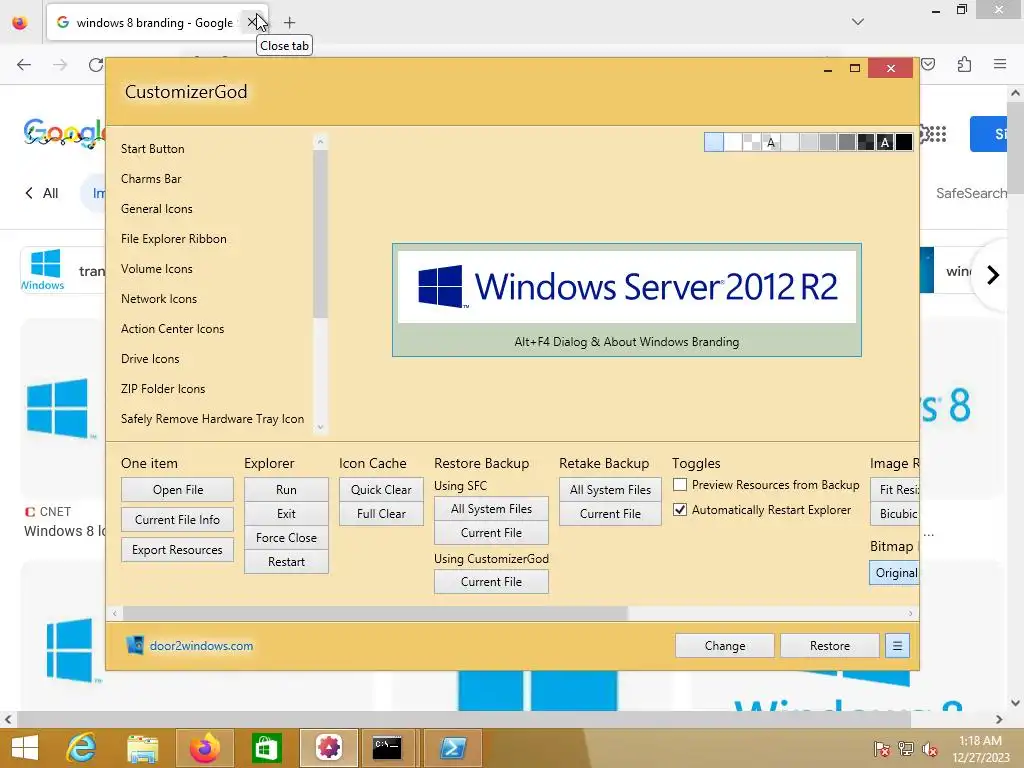Enable Preview Resources from Backup checkbox

[x=680, y=485]
